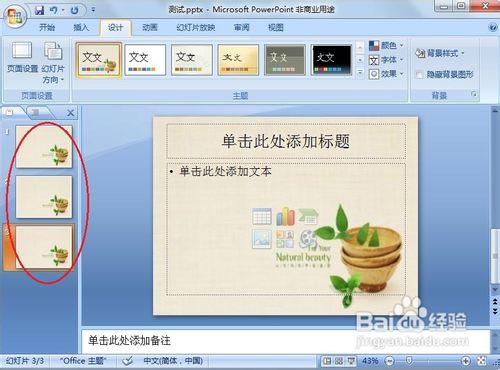Image resolution: width=500 pixels, height=370 pixels.
Task: Switch to the Slides thumbnail pane tab
Action: pos(11,112)
